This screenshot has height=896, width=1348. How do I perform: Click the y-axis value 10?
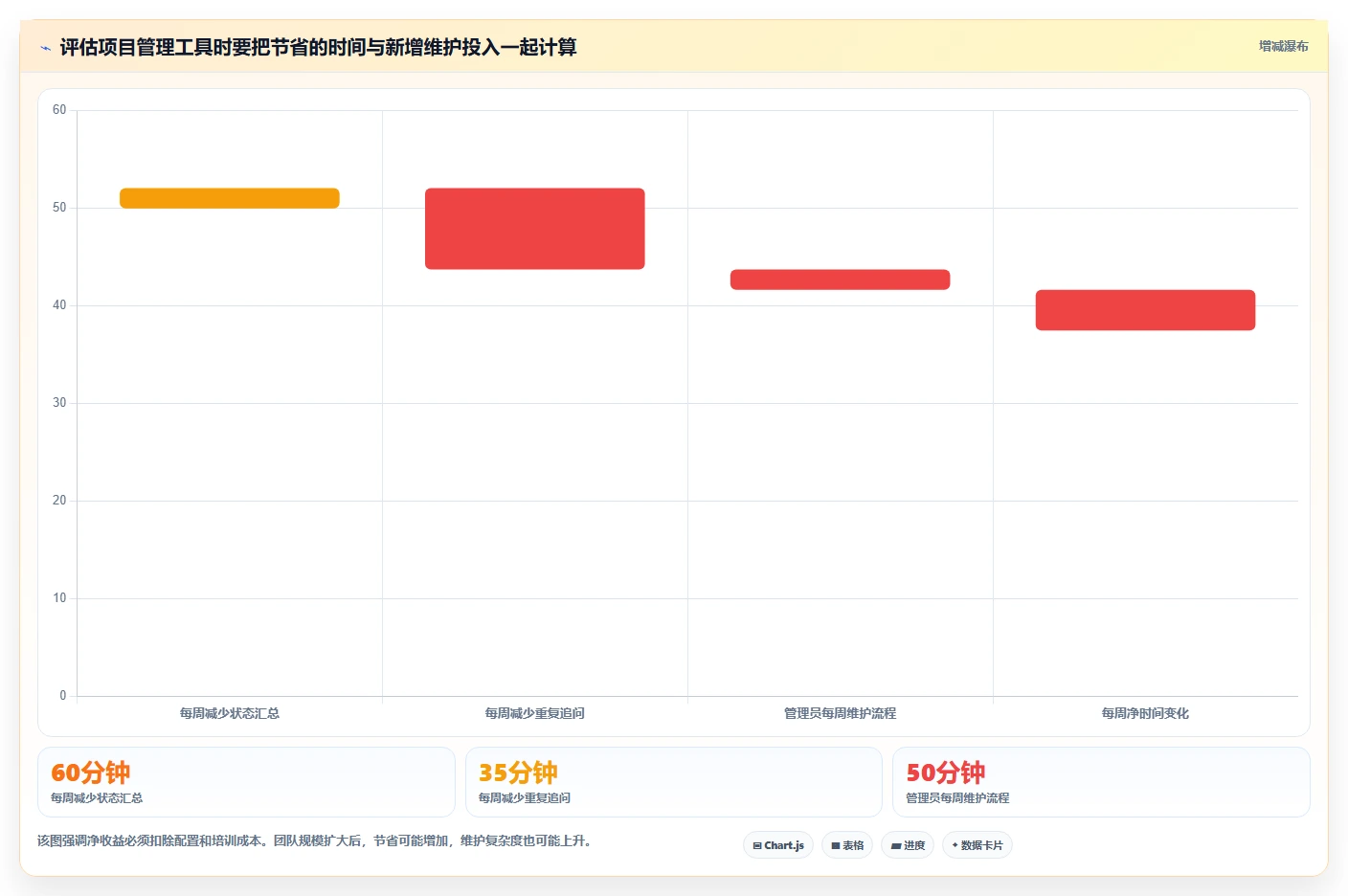pyautogui.click(x=59, y=598)
